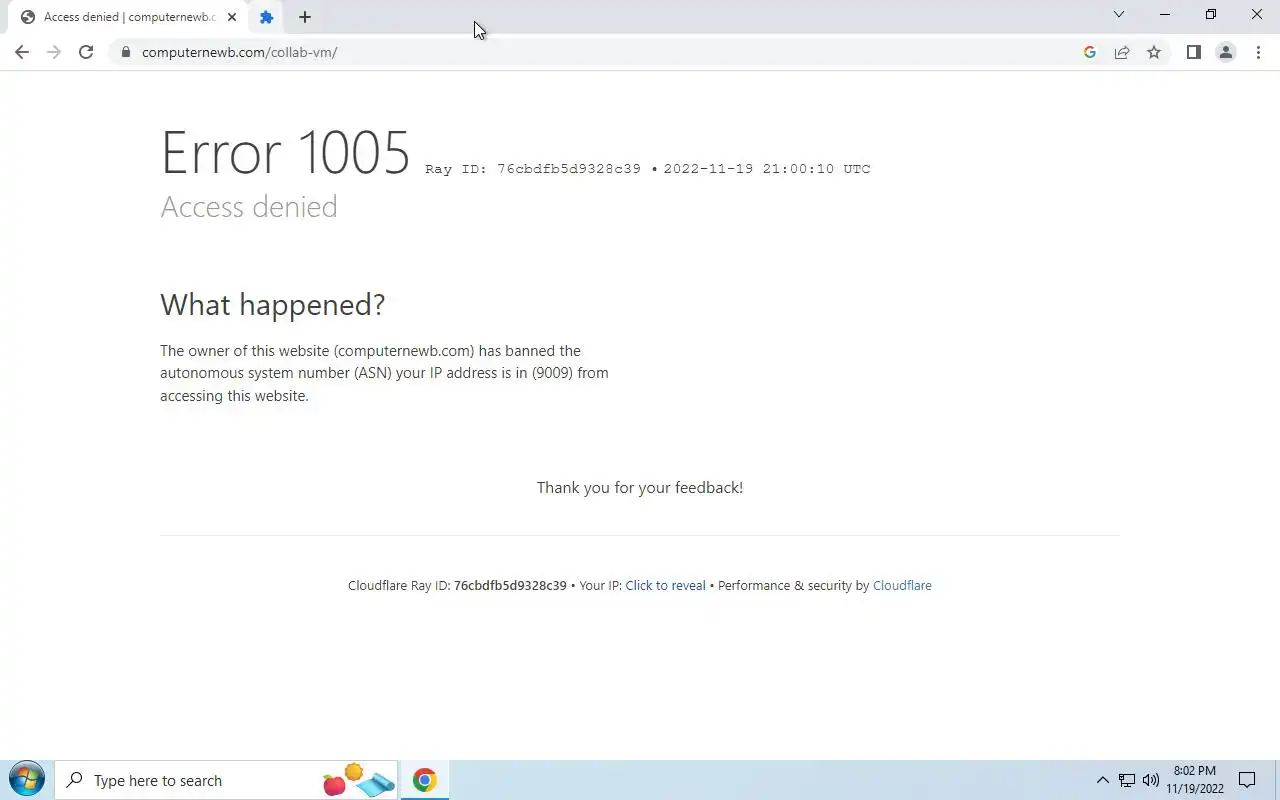Open the Google icon in address bar

tap(1090, 52)
